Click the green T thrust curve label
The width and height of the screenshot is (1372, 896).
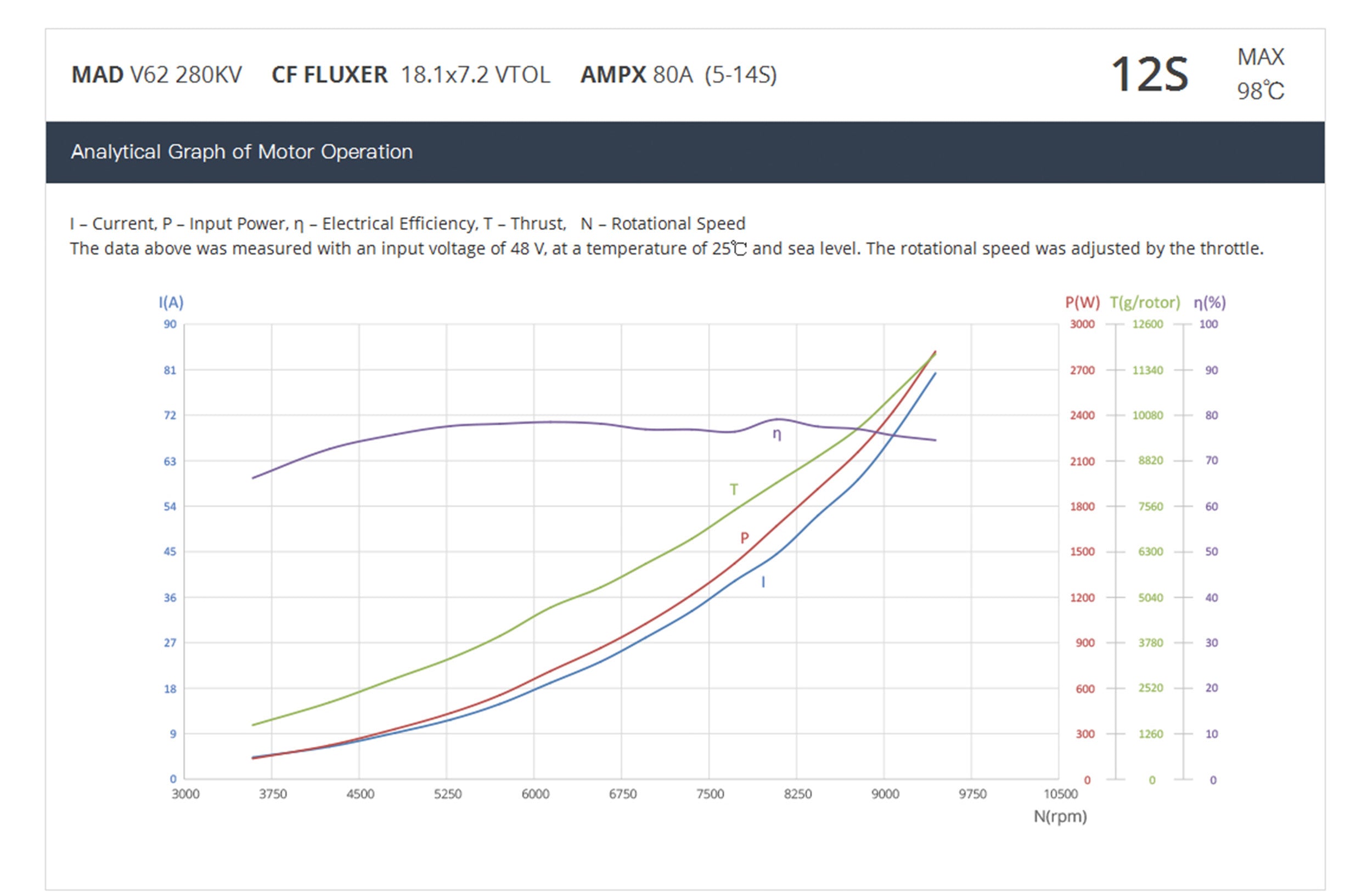(x=733, y=489)
